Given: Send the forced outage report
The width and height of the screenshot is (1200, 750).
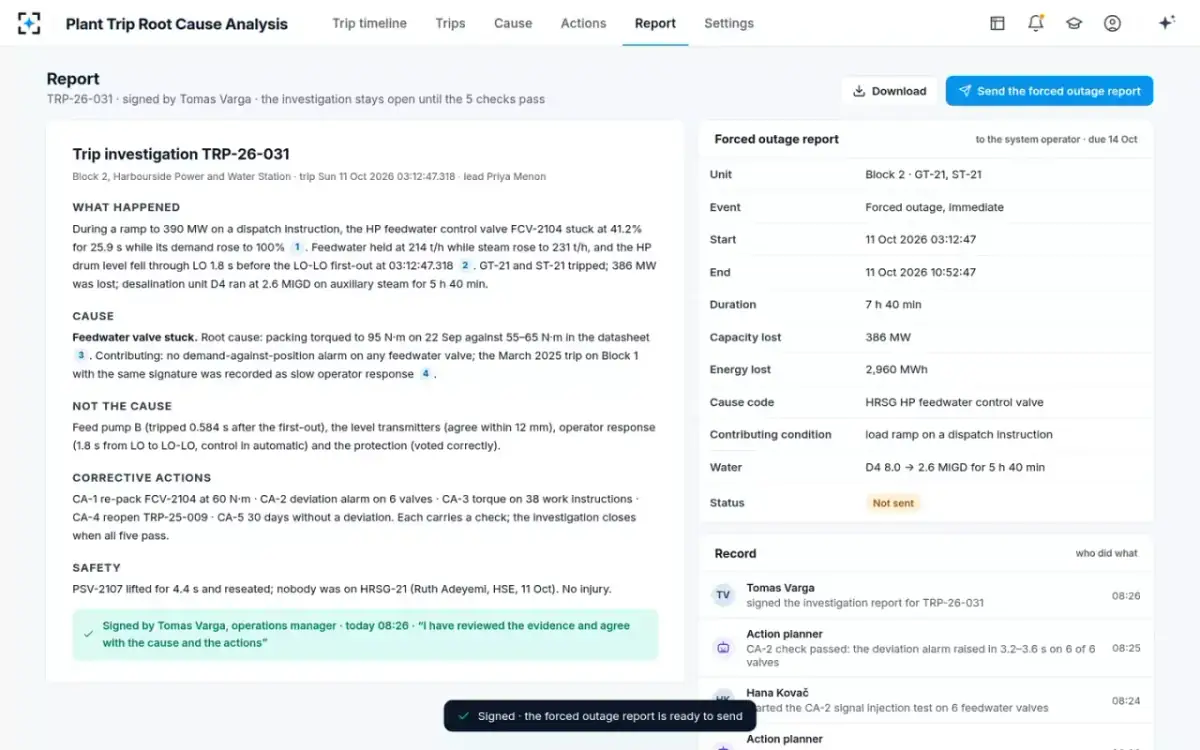Looking at the screenshot, I should [1049, 91].
